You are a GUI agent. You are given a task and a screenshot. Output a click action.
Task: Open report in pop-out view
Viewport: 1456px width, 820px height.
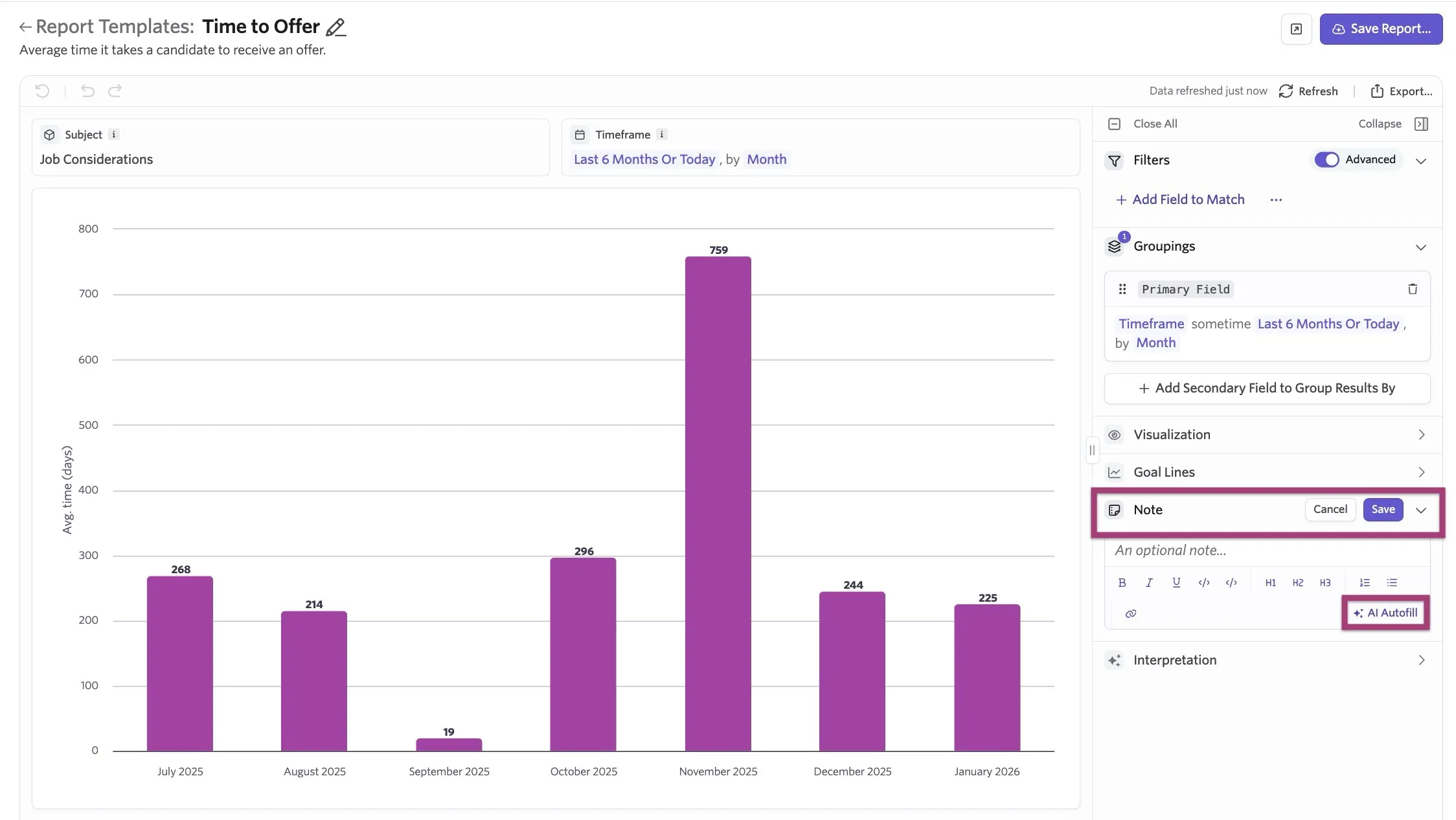pyautogui.click(x=1296, y=29)
